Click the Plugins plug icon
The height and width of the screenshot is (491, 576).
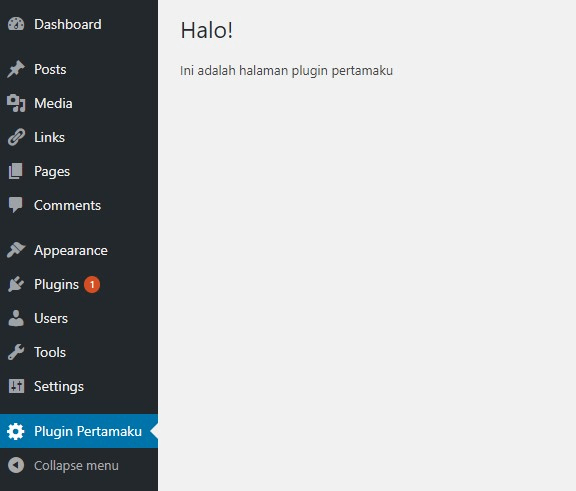(x=16, y=284)
